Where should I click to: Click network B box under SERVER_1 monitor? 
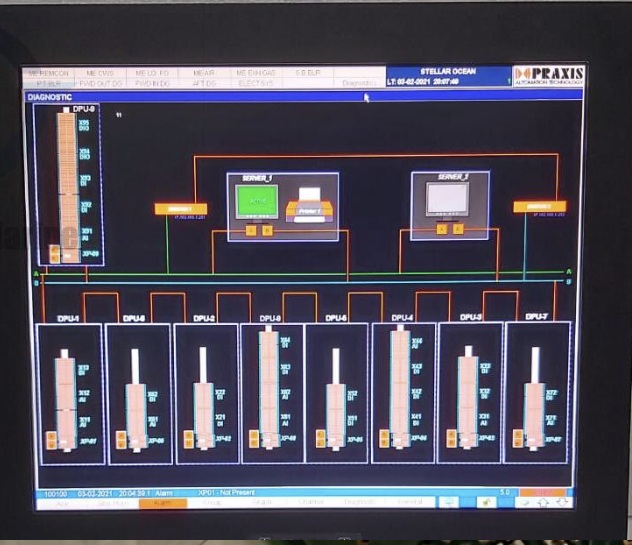tap(268, 231)
